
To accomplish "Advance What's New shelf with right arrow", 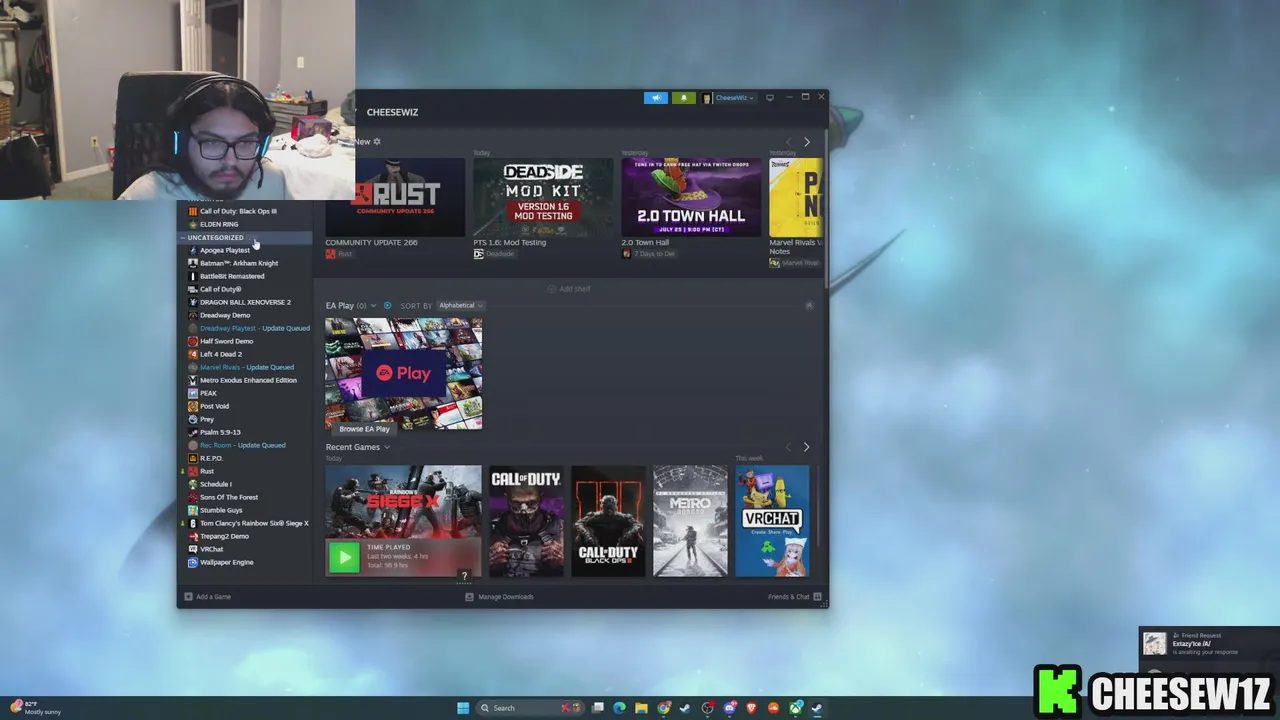I will tap(807, 142).
